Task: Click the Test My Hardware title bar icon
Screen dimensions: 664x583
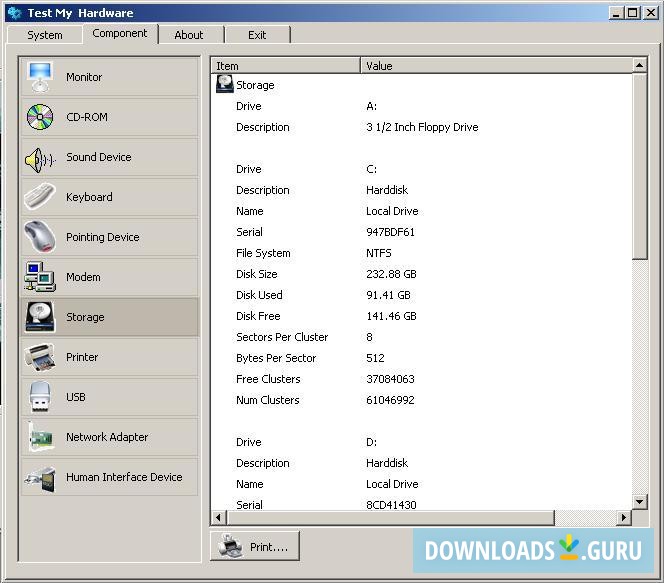Action: pyautogui.click(x=15, y=13)
